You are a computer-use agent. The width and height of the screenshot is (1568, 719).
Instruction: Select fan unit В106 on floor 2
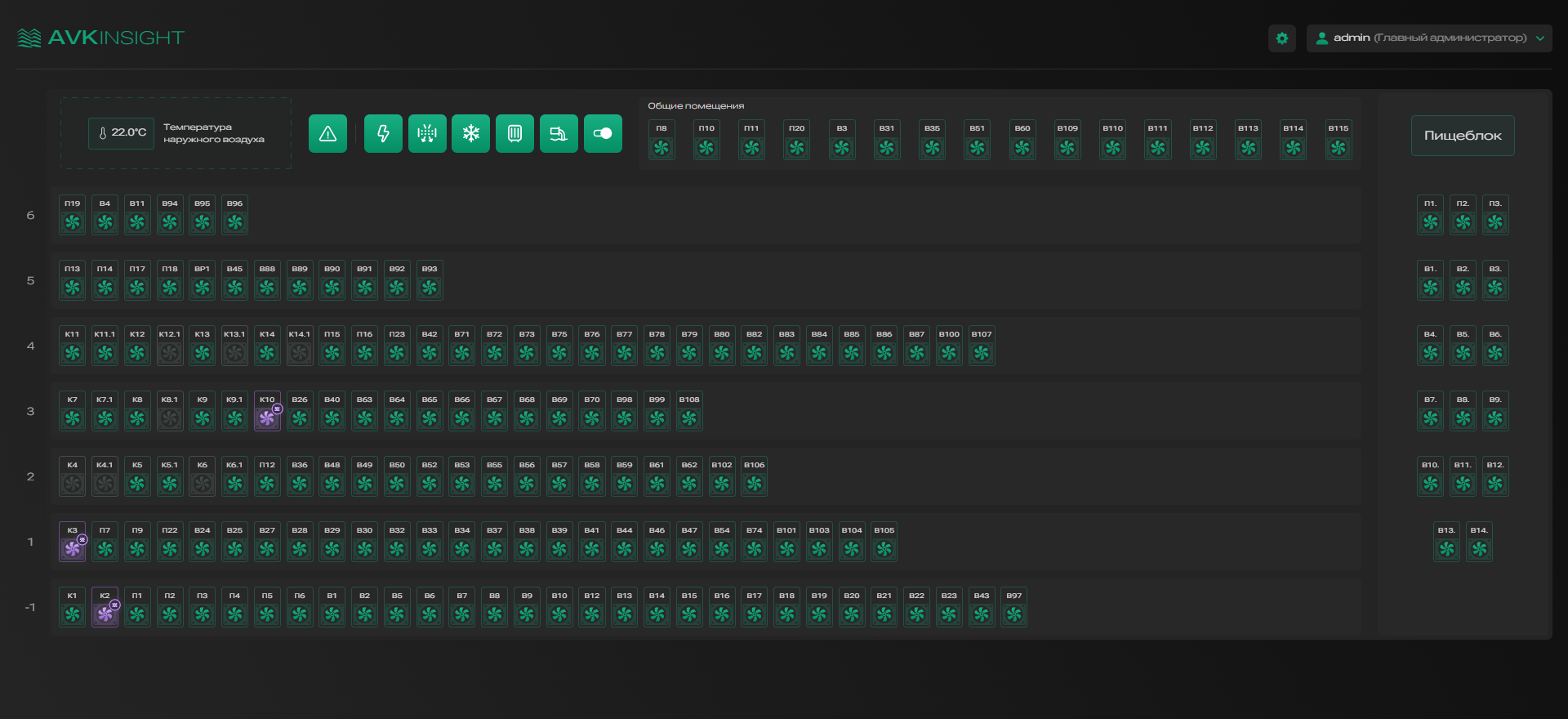(755, 476)
